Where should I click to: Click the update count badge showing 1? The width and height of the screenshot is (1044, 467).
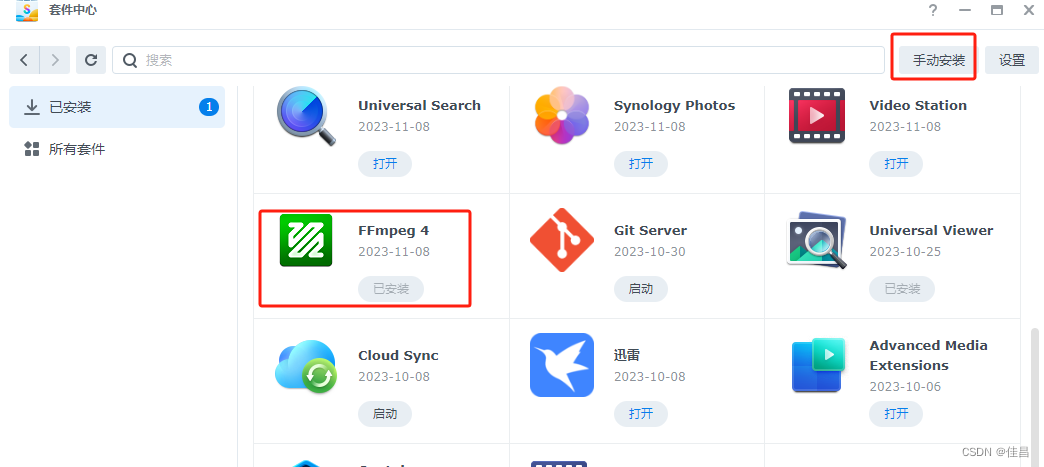coord(208,107)
